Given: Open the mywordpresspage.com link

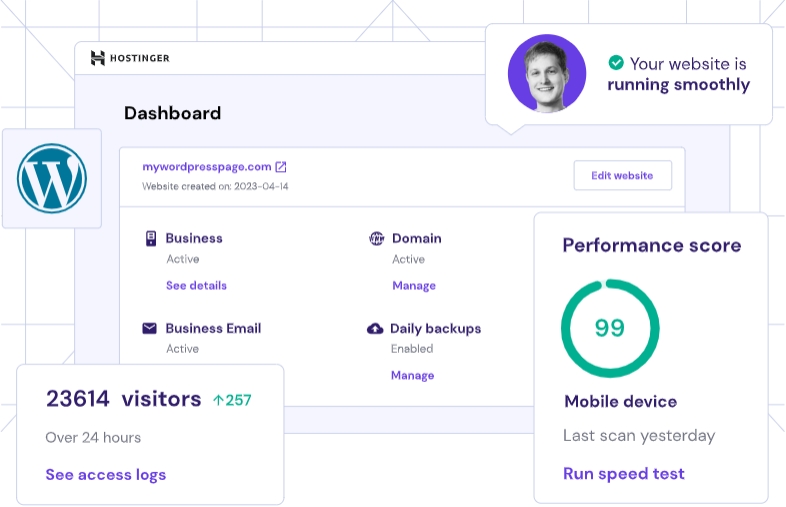Looking at the screenshot, I should 206,167.
